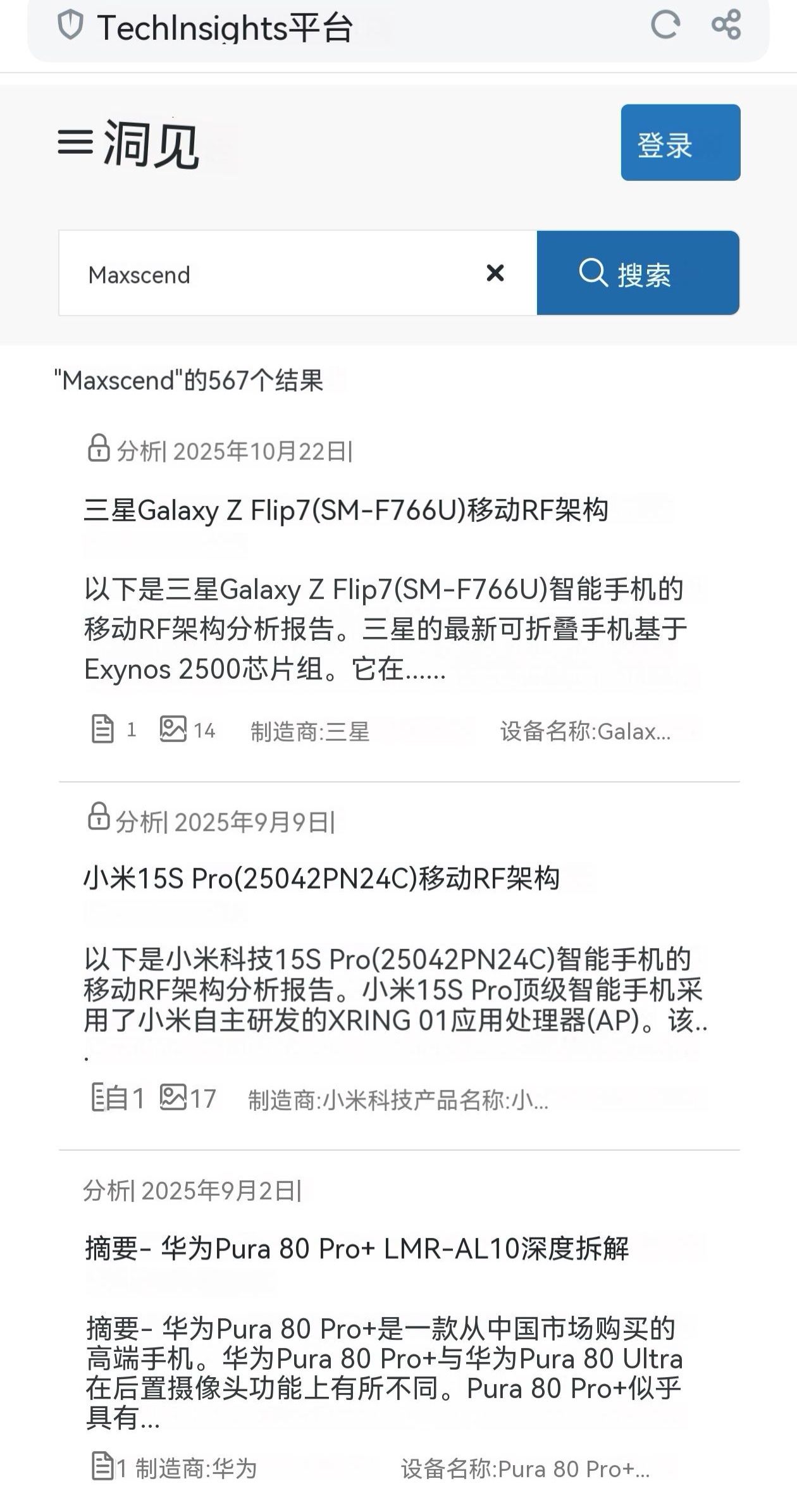Clear the Maxscend search text with X
The image size is (797, 1512).
click(495, 273)
